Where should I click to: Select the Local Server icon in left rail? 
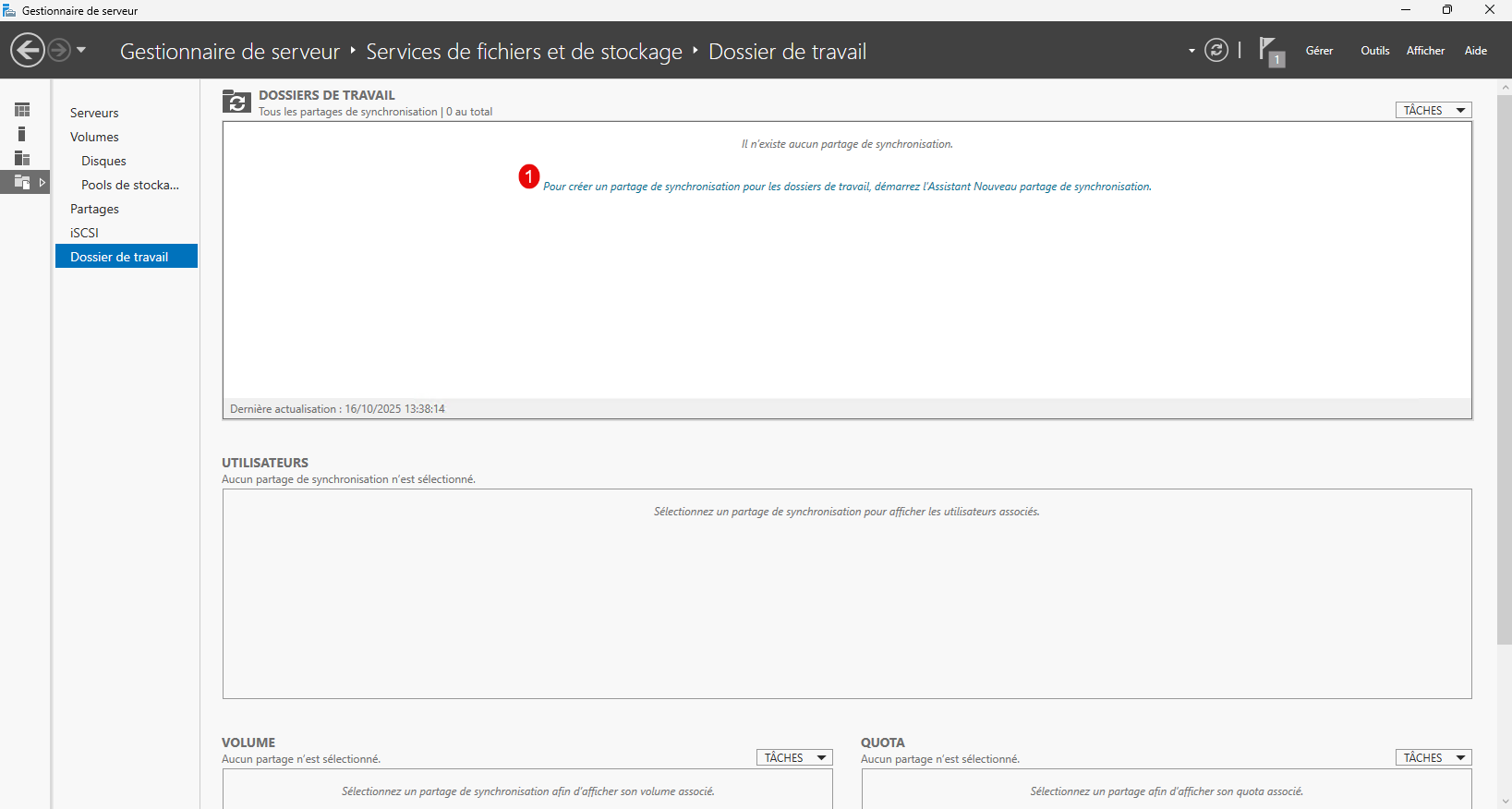click(x=22, y=134)
